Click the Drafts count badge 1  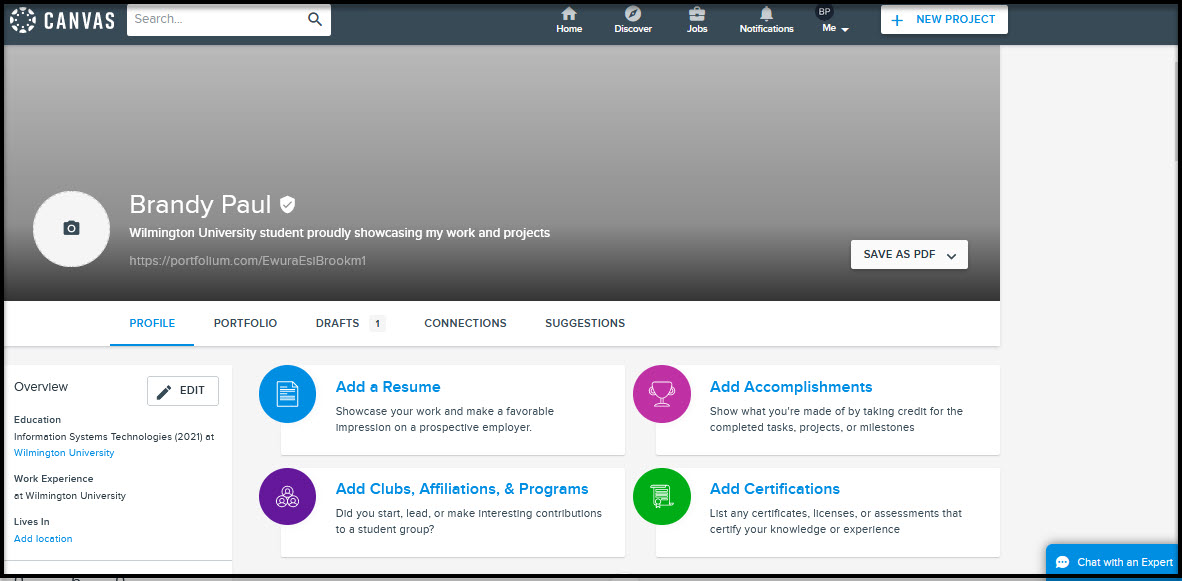[x=378, y=324]
